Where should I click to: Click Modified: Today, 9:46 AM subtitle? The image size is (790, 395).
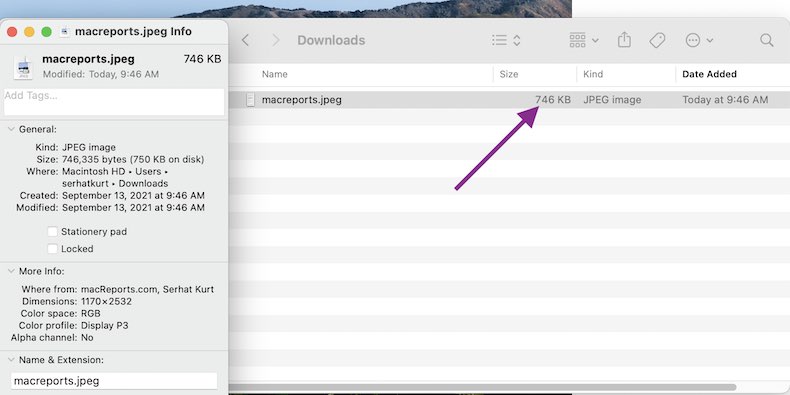click(x=101, y=75)
